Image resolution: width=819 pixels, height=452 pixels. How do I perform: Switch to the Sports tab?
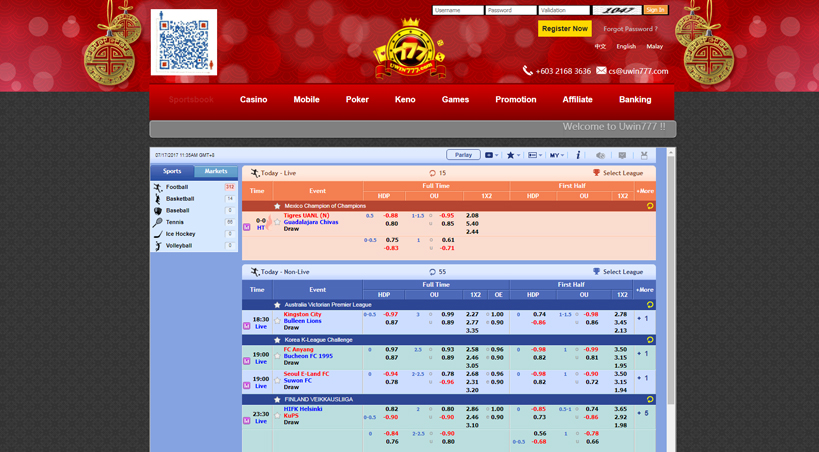172,171
